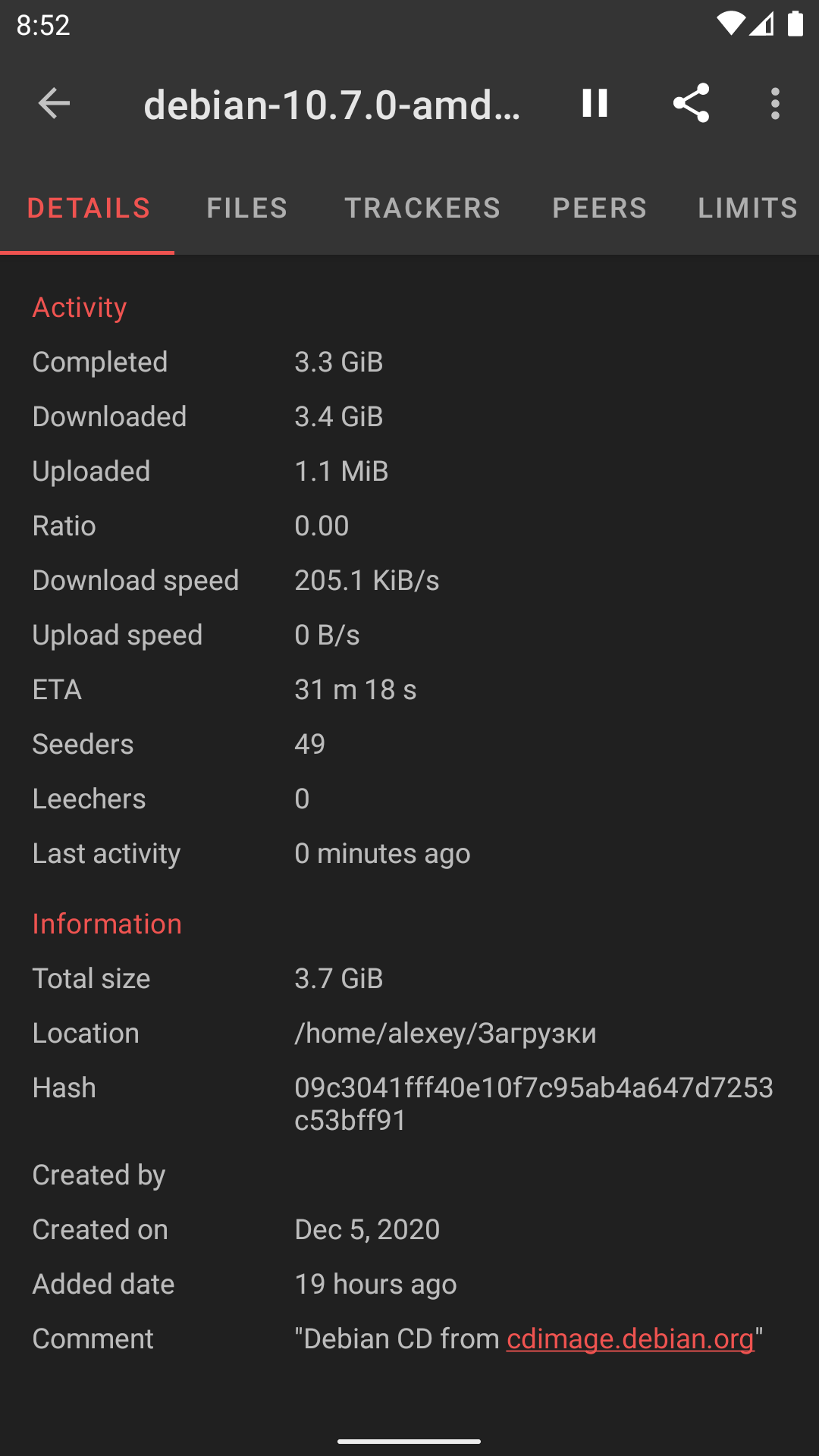Screen dimensions: 819x1456
Task: Tap the battery status icon
Action: tap(795, 24)
